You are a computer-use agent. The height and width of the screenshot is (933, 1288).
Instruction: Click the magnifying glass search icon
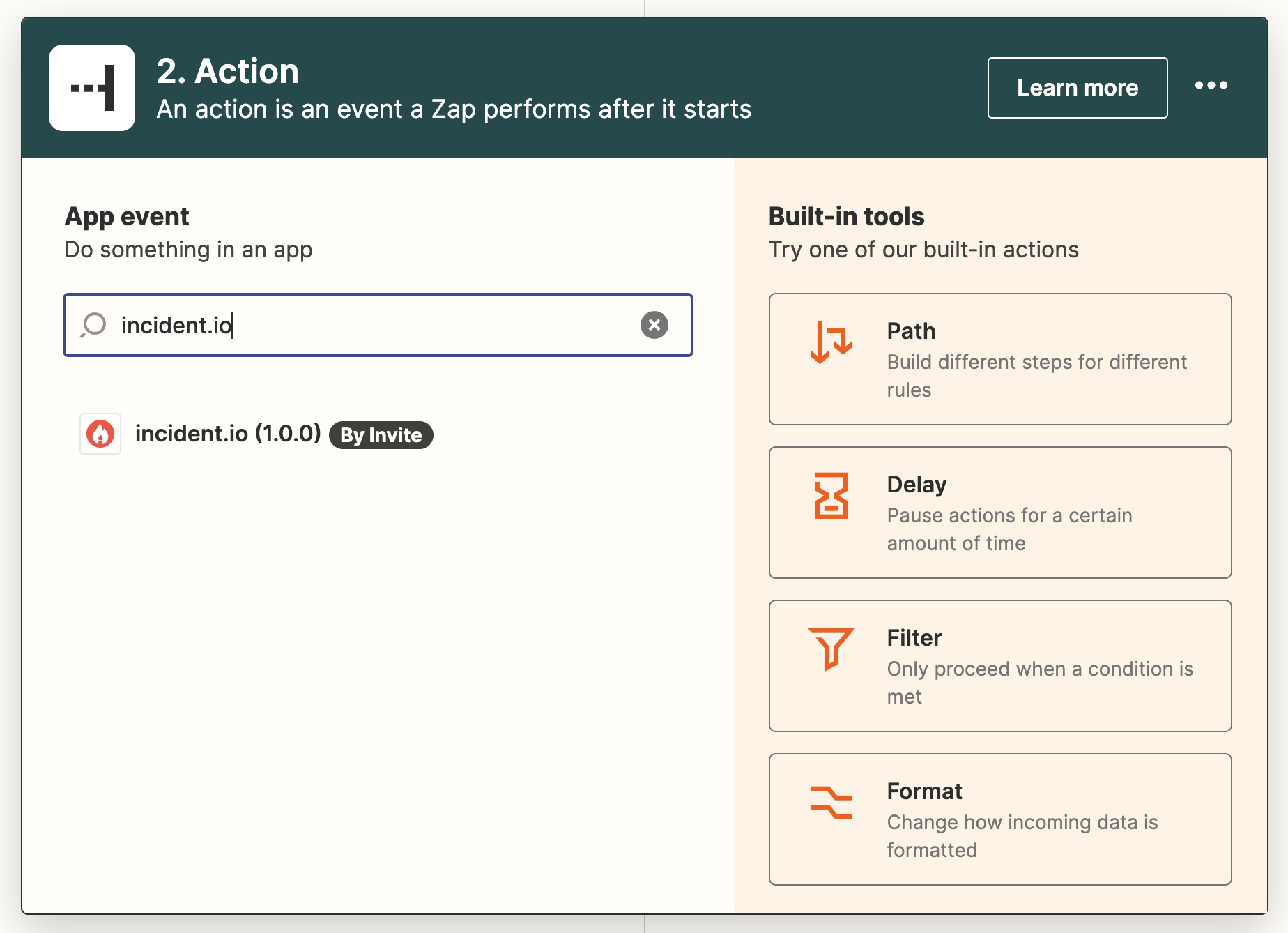93,325
